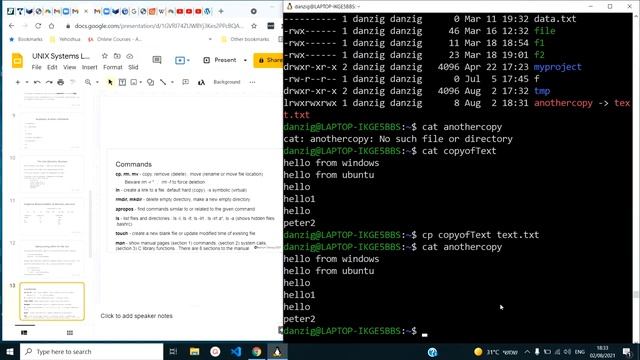Show hidden system tray icons chevron

527,351
